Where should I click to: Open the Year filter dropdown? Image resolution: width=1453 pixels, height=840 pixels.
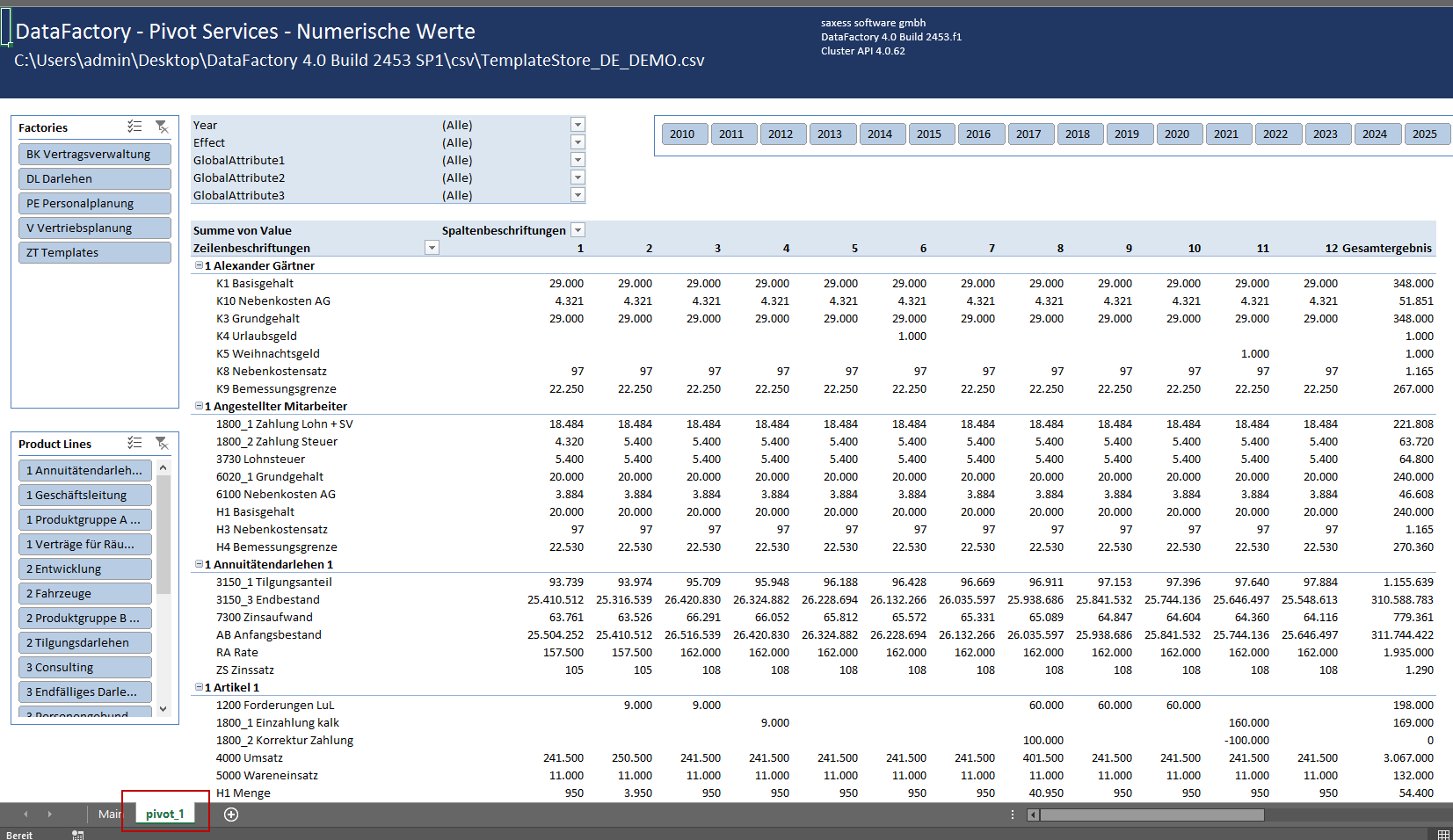click(578, 125)
